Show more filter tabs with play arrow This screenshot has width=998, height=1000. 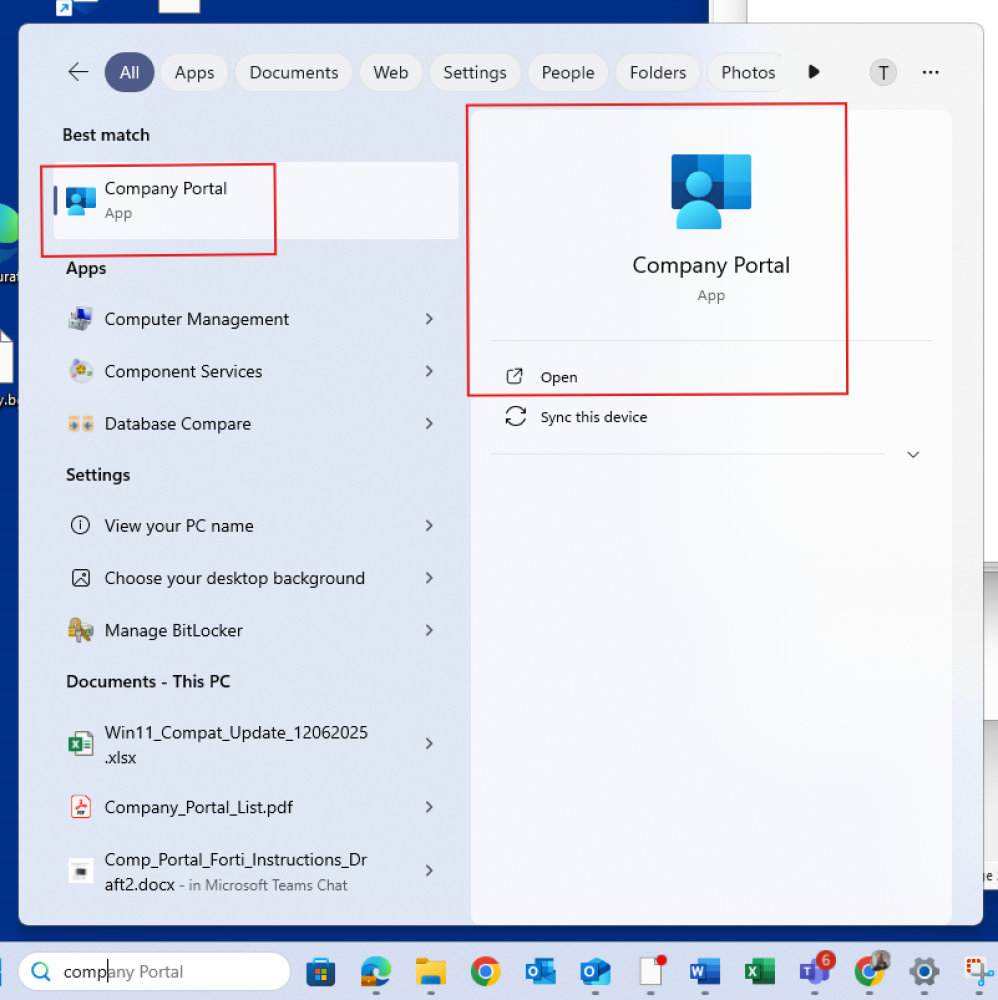pos(814,72)
